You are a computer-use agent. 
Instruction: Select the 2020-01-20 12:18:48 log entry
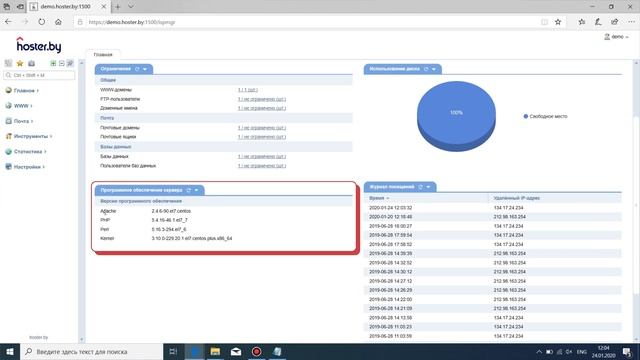[x=493, y=217]
